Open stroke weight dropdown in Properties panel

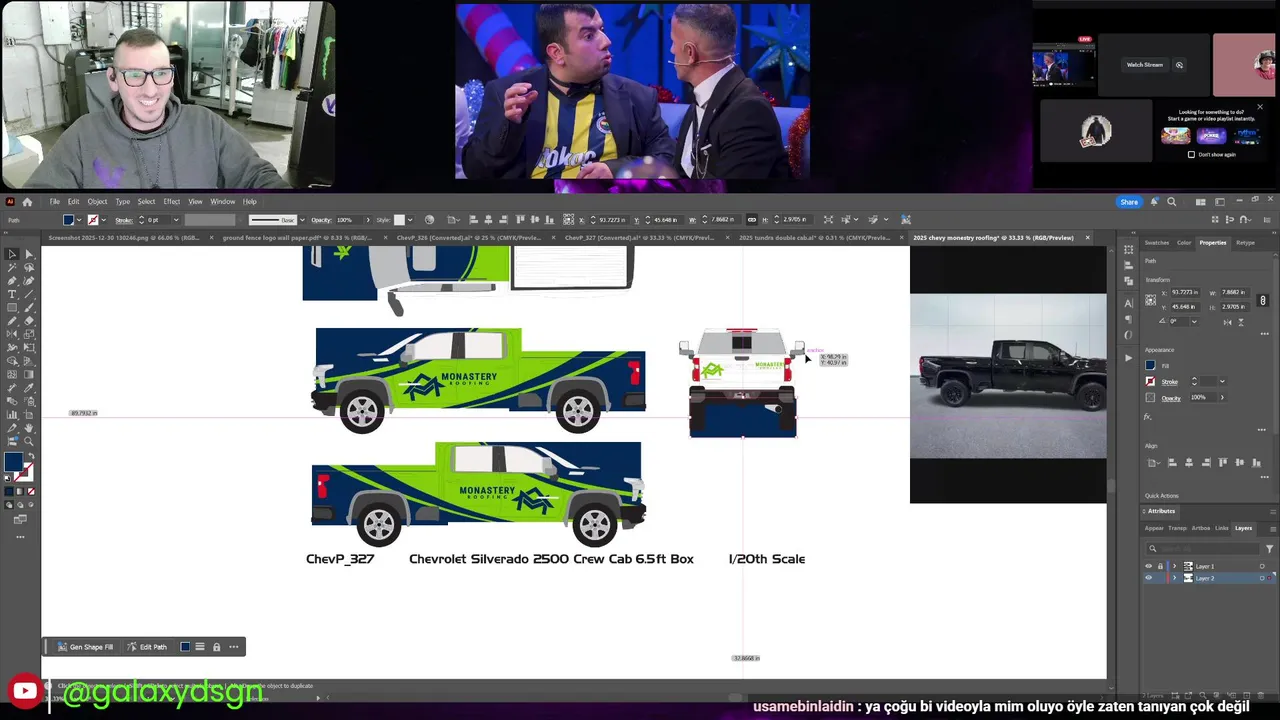(1222, 382)
